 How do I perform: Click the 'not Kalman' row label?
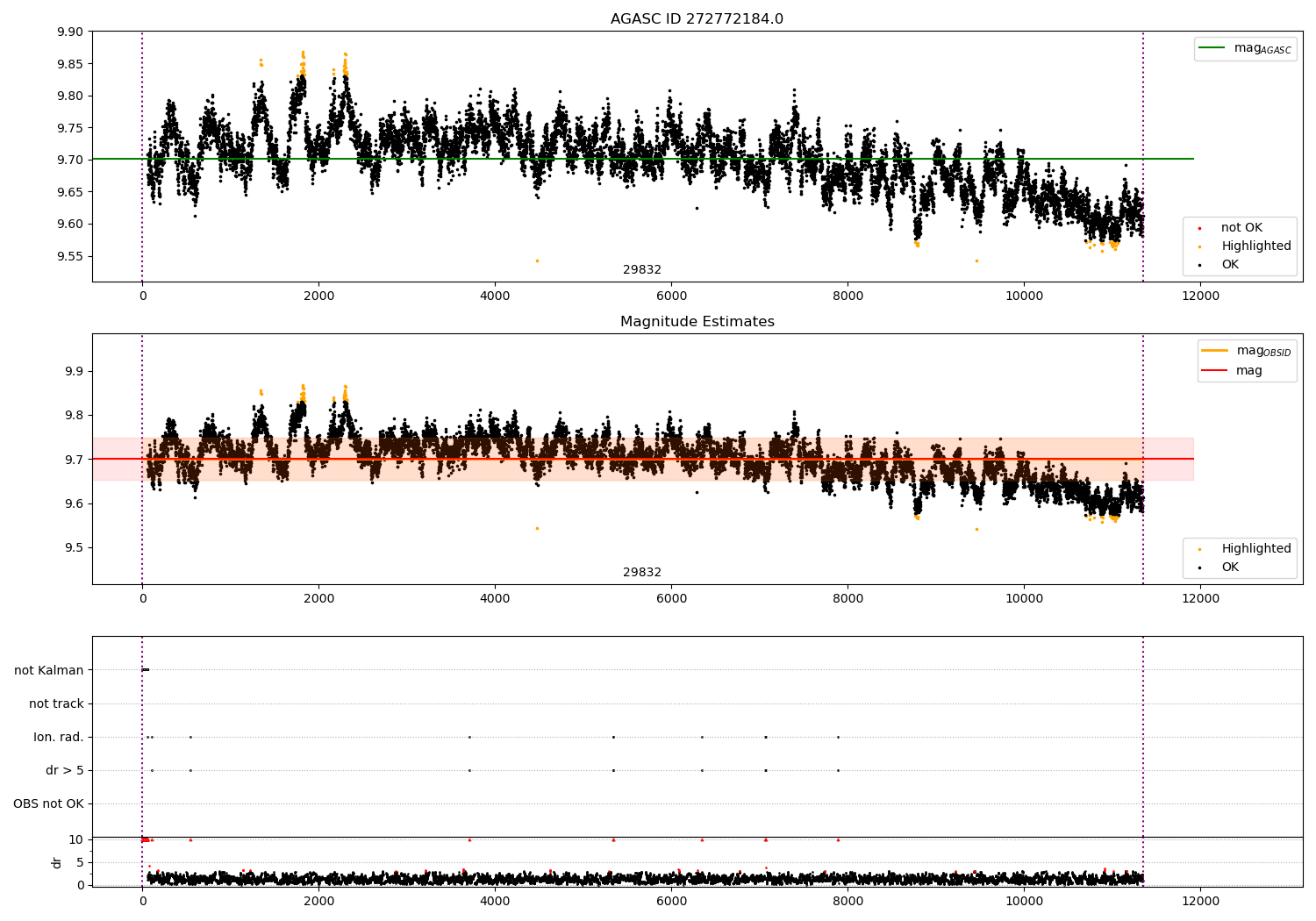[49, 671]
